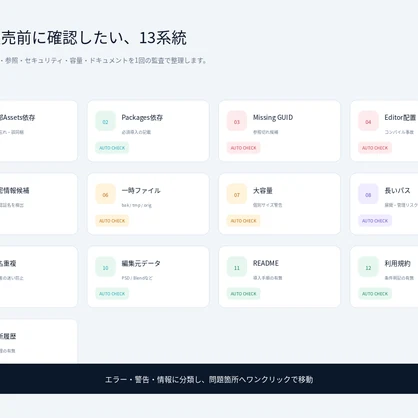The image size is (418, 418).
Task: Click AUTO CHECK tag under README
Action: (243, 294)
